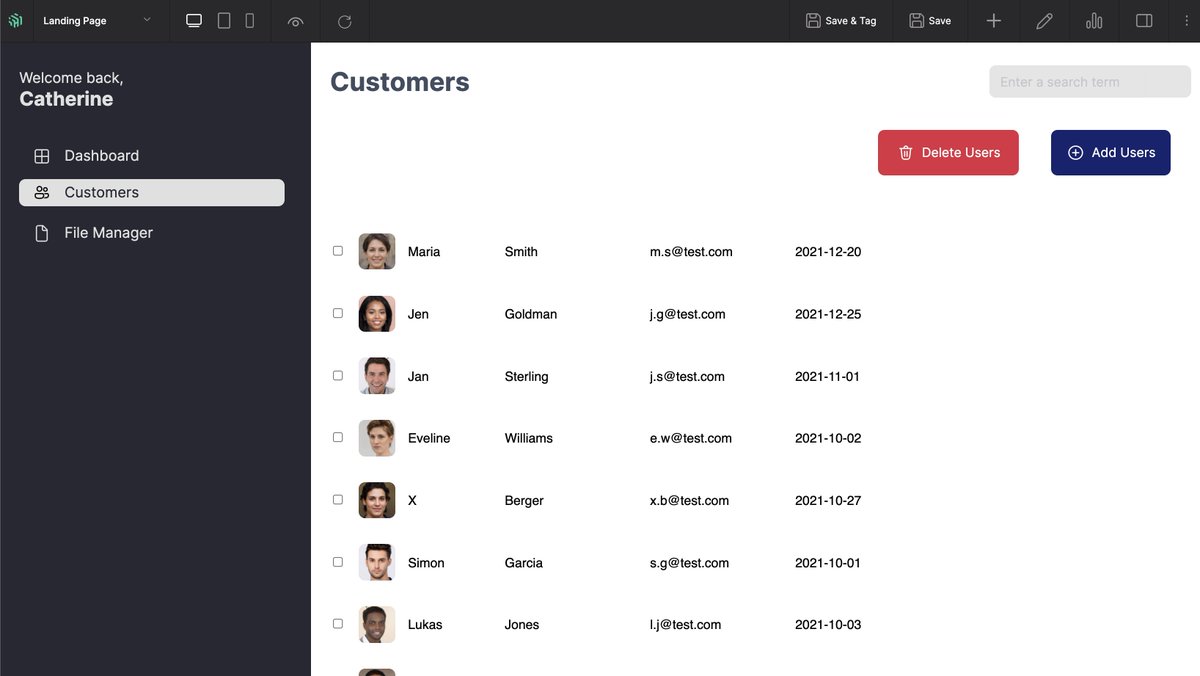Click Jen's avatar photo
1200x676 pixels.
pyautogui.click(x=377, y=314)
